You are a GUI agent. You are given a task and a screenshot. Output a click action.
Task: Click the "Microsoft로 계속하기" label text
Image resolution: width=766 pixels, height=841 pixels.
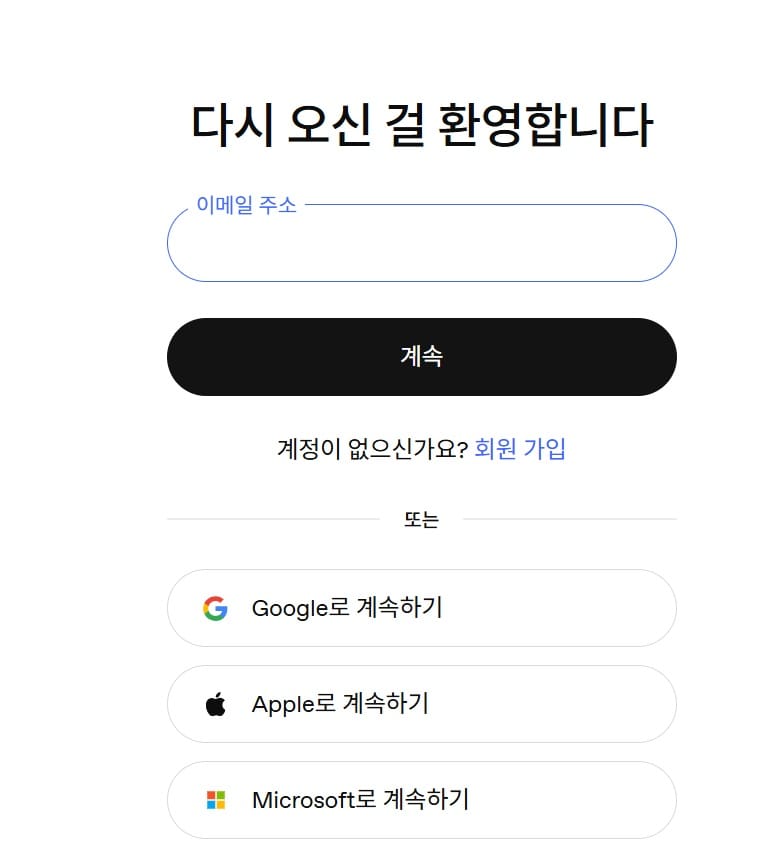point(360,800)
